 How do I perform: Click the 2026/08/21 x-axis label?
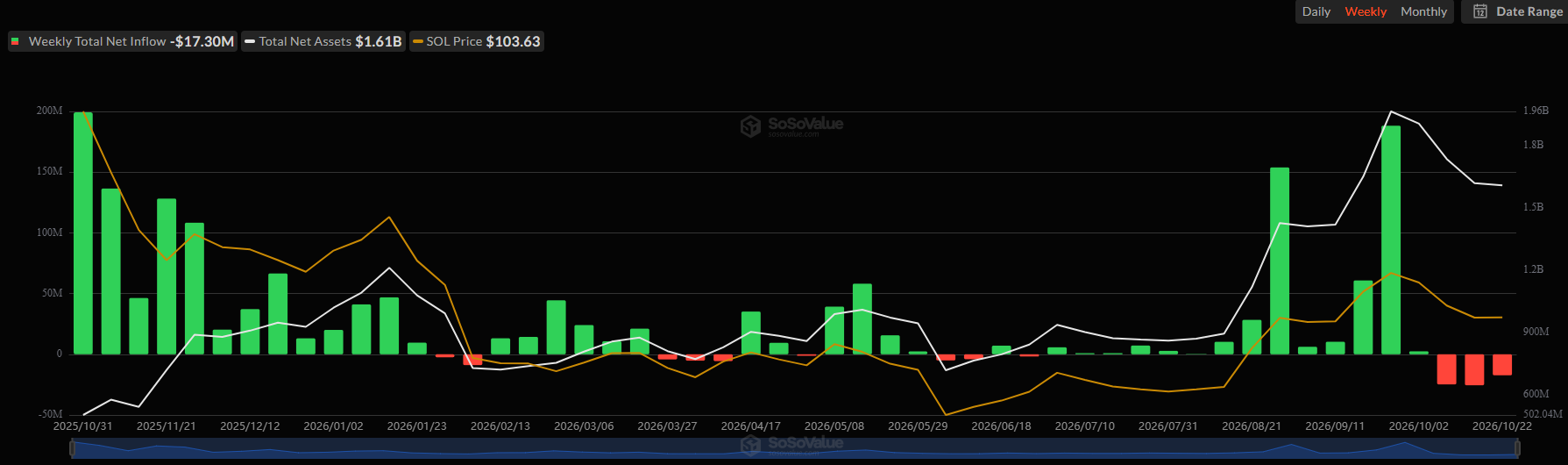[x=1252, y=426]
